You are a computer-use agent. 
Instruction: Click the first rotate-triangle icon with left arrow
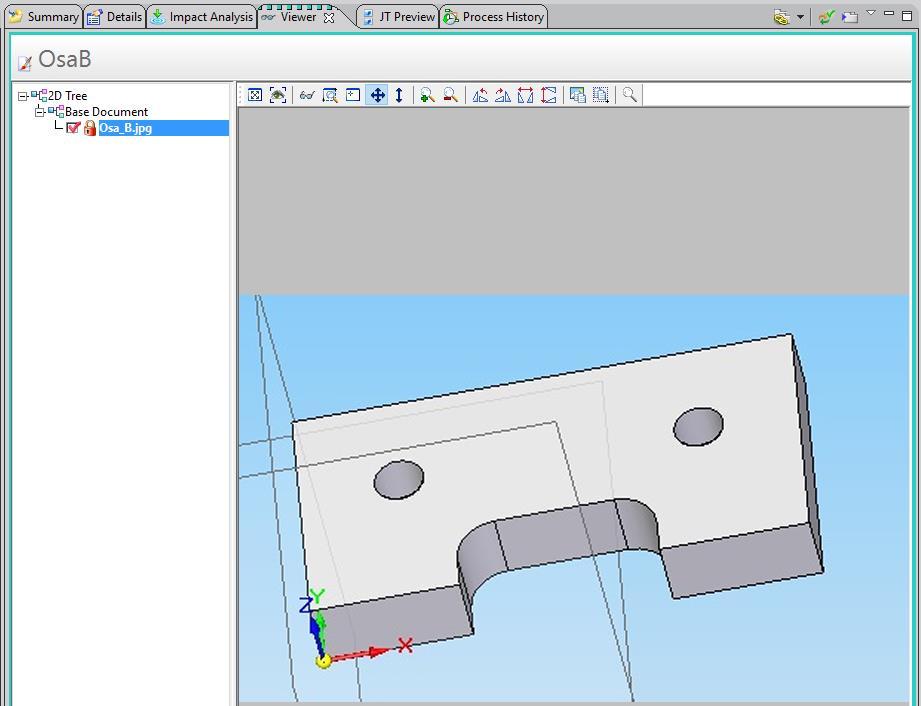pyautogui.click(x=480, y=95)
